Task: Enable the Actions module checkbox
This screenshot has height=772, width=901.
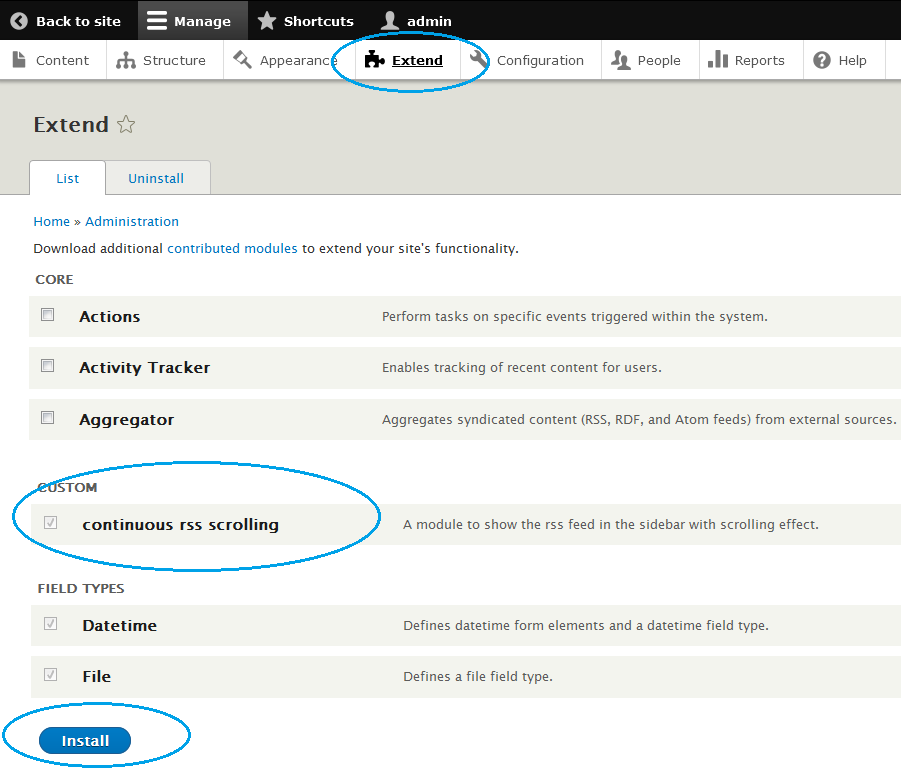Action: click(48, 315)
